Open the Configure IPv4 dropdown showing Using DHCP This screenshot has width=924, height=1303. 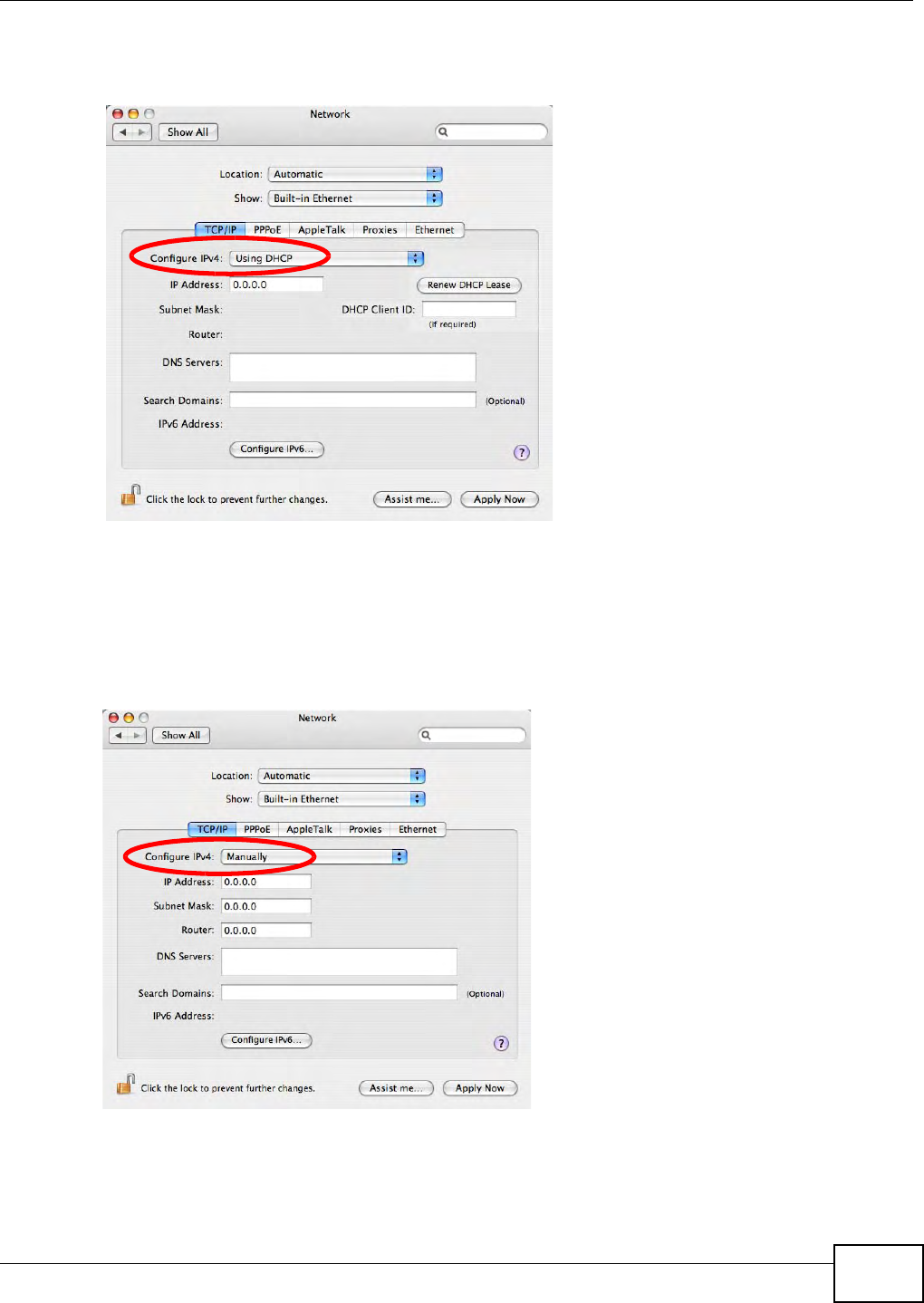326,258
